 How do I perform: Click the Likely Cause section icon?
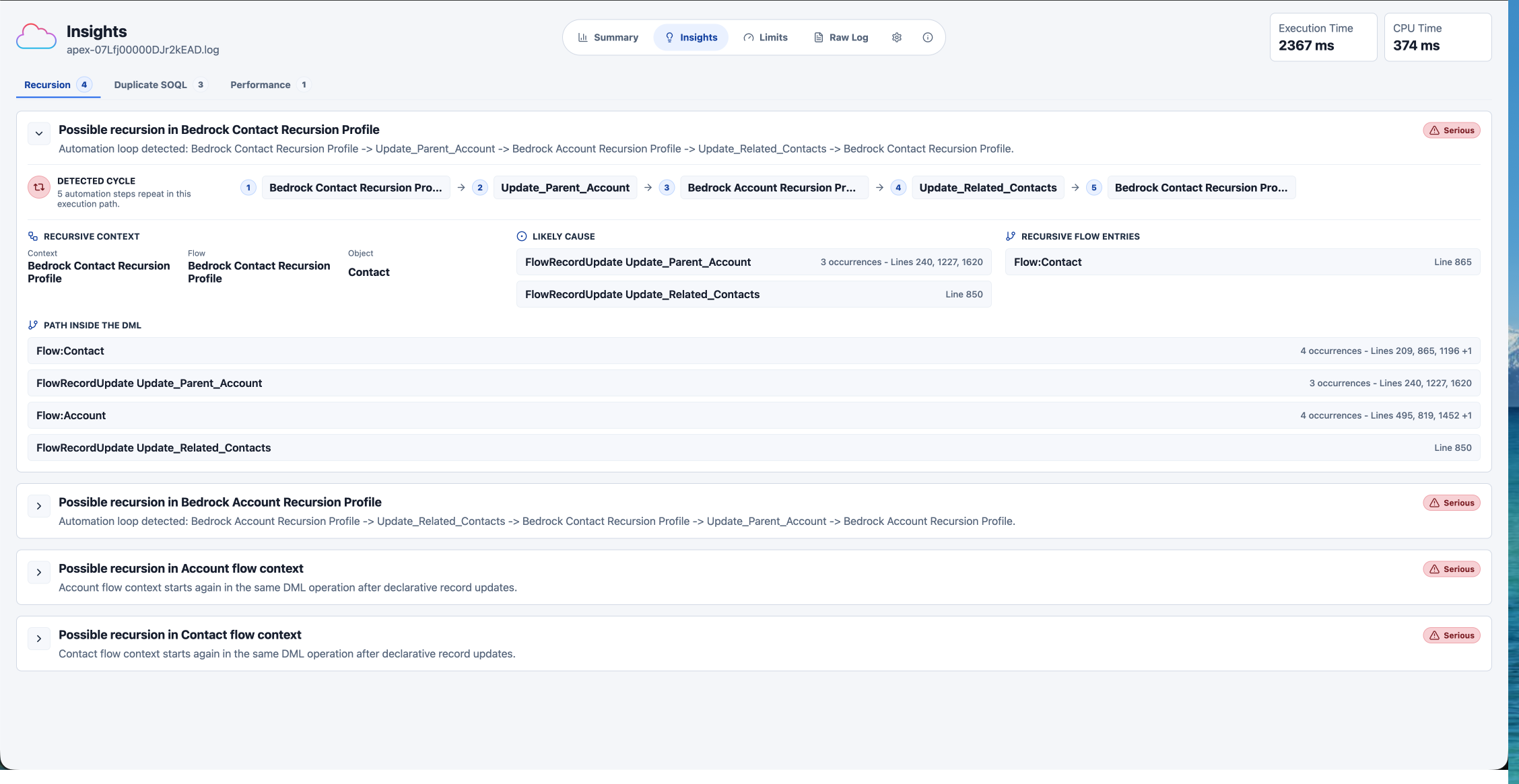click(522, 236)
